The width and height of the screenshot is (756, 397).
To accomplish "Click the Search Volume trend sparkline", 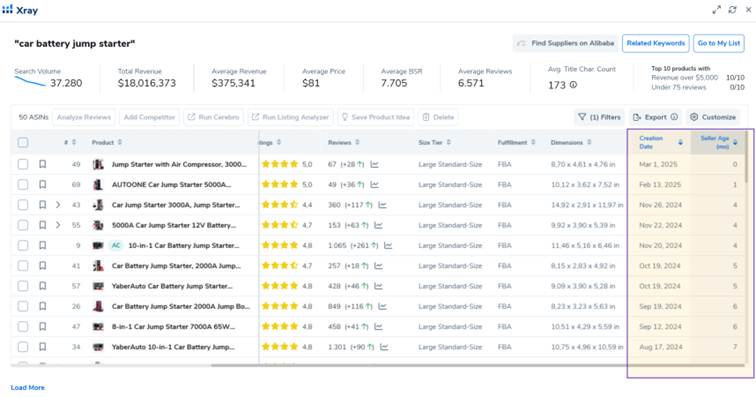I will pos(30,82).
